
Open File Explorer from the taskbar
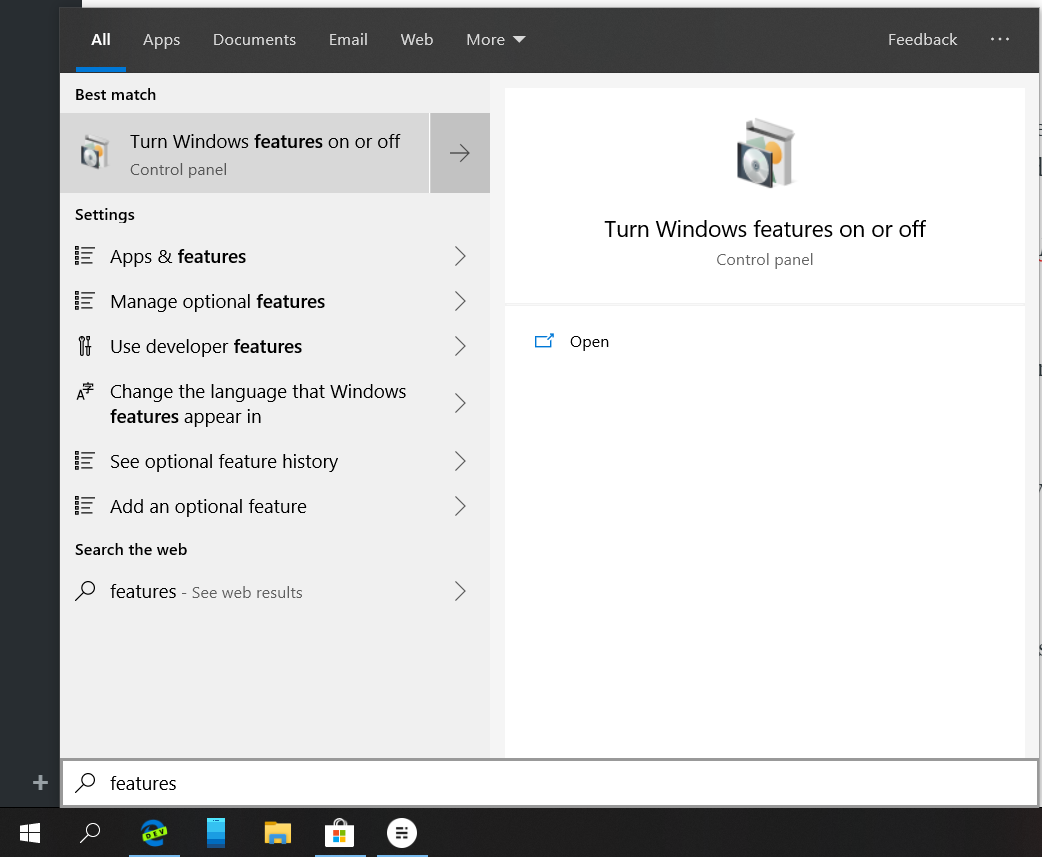point(277,832)
